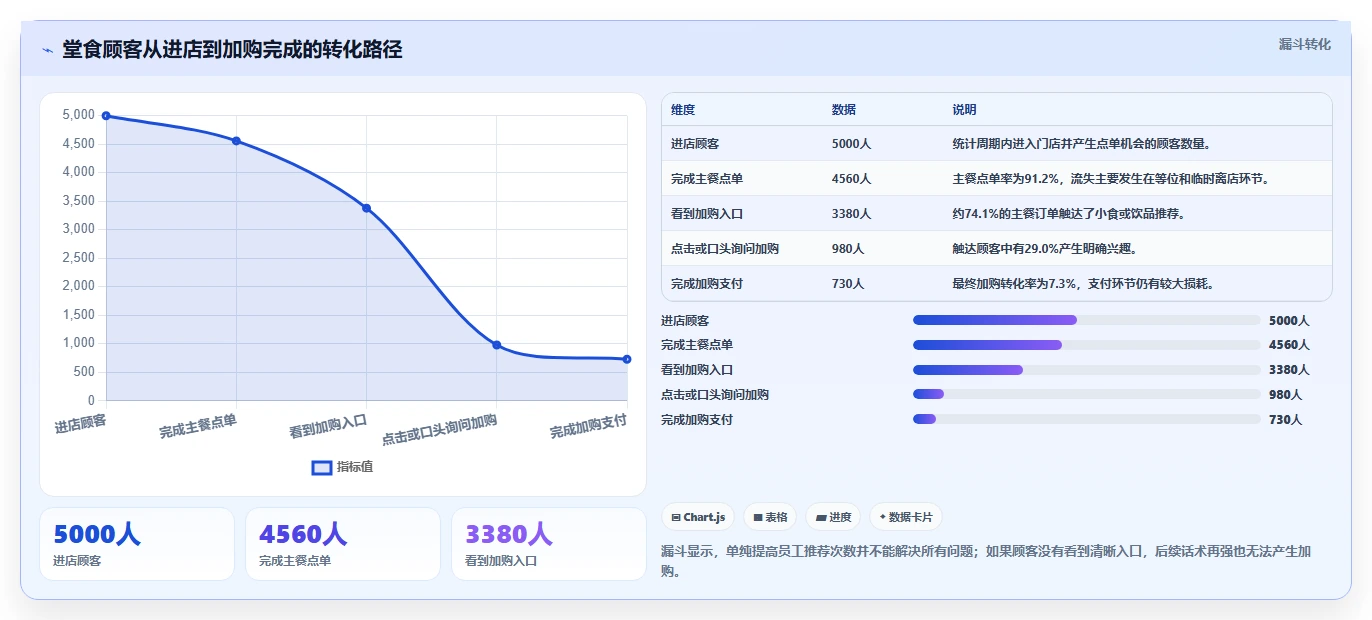
Task: Click the 3380人 data card
Action: click(x=549, y=544)
